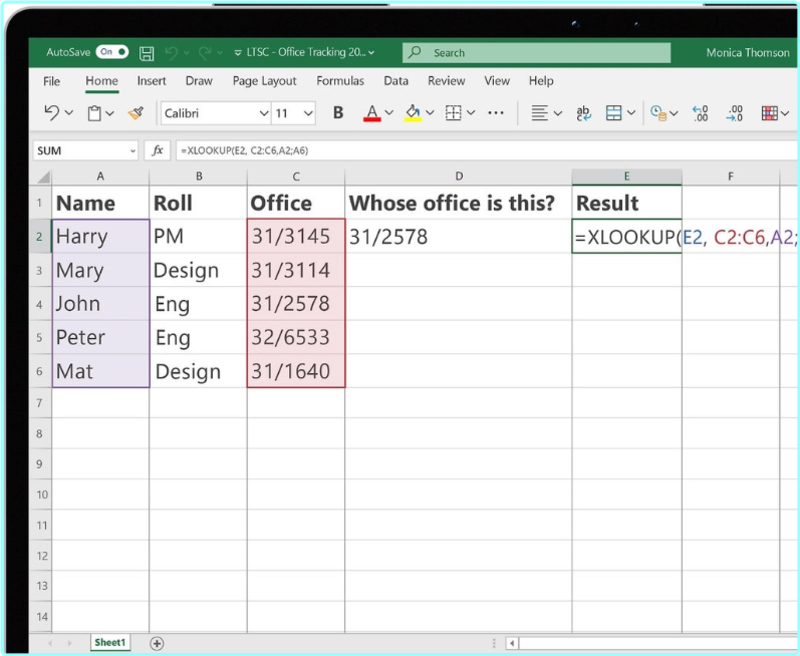Open the Quick Access Toolbar customize arrow
Viewport: 800px width, 656px height.
[238, 53]
